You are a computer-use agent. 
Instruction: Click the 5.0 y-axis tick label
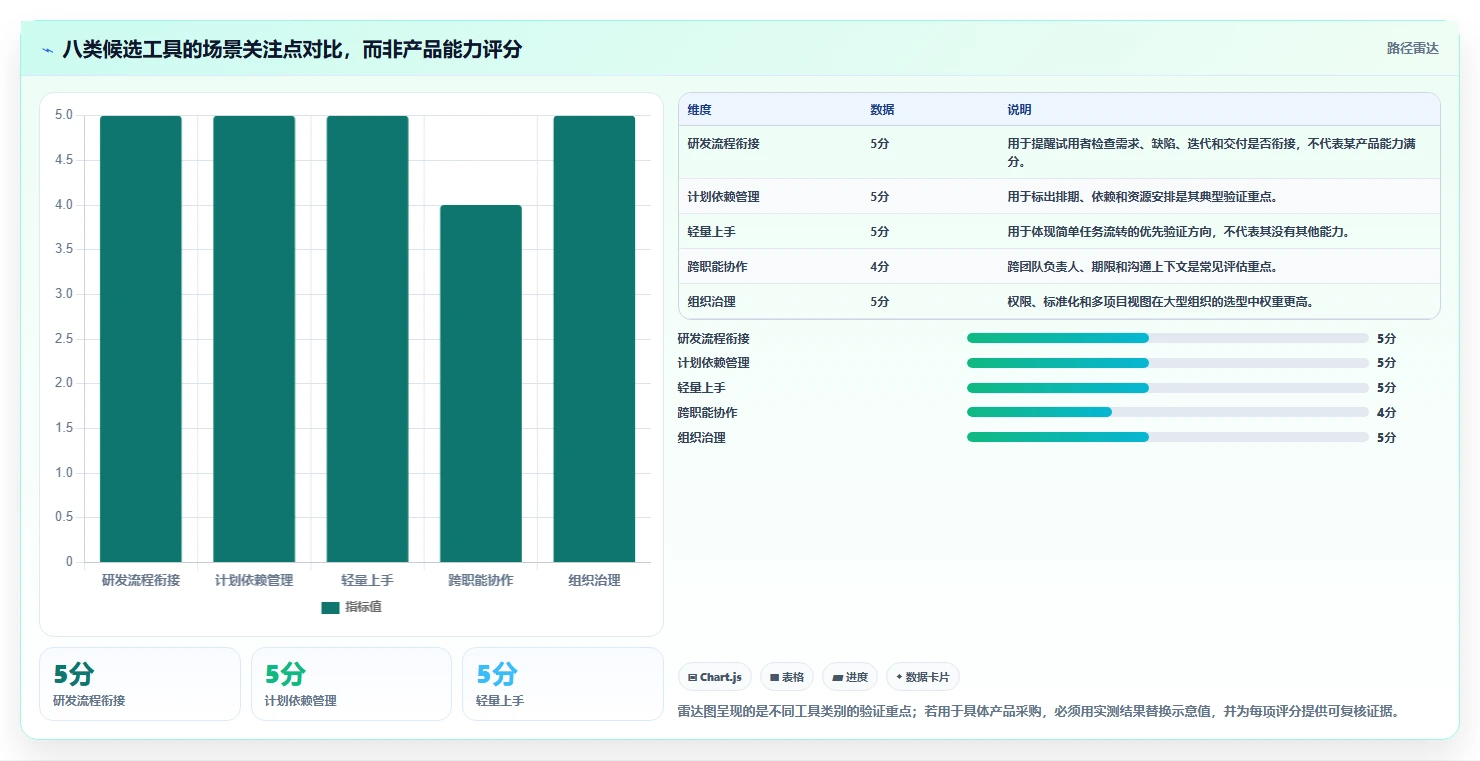64,115
